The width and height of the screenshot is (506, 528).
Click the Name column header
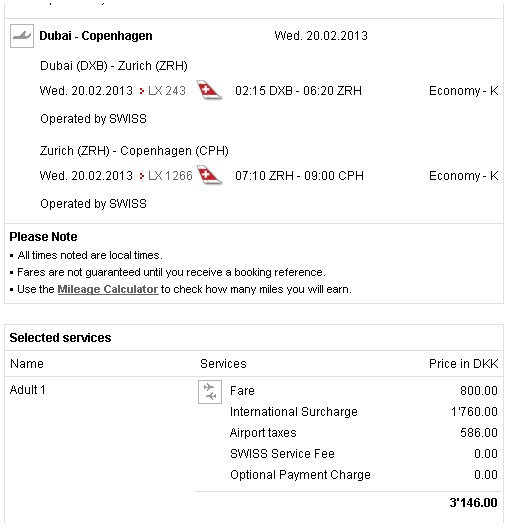click(27, 364)
